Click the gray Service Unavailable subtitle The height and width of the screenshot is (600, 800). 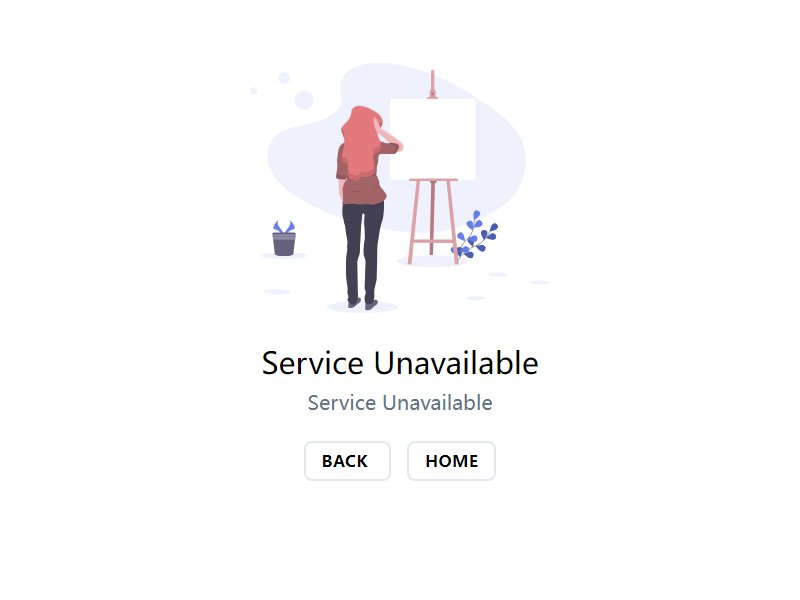pos(400,403)
